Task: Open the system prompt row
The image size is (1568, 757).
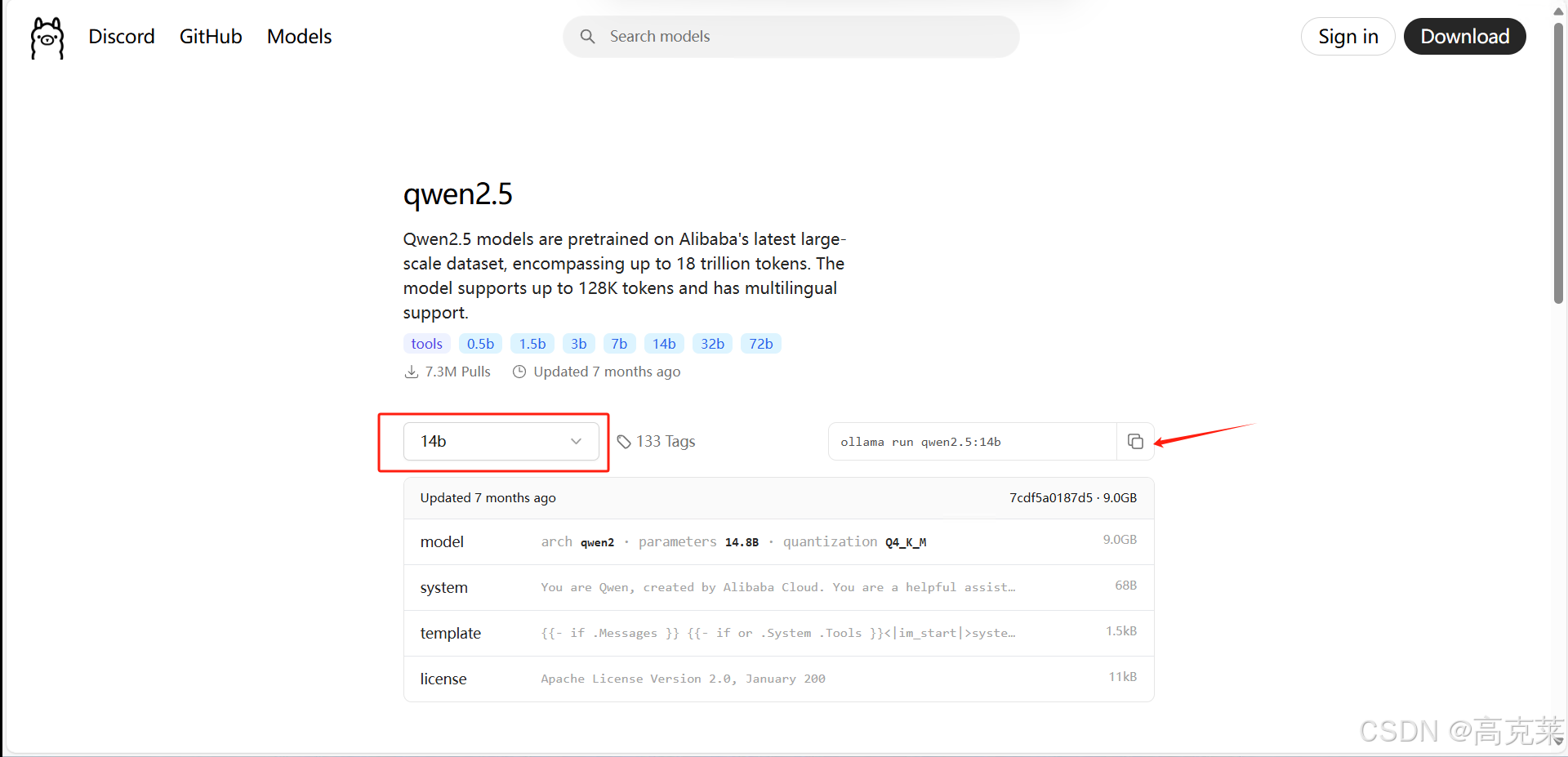Action: click(778, 588)
